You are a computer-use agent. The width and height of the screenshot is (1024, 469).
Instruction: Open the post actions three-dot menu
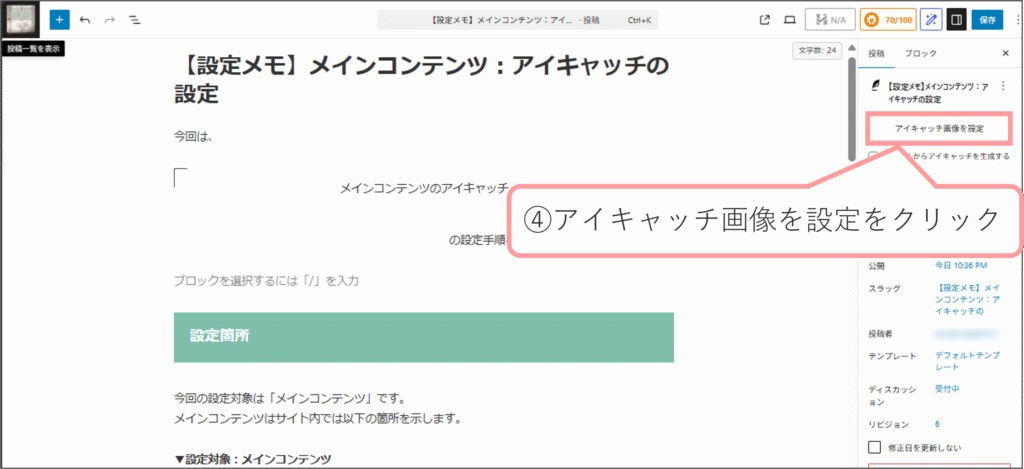[1002, 88]
